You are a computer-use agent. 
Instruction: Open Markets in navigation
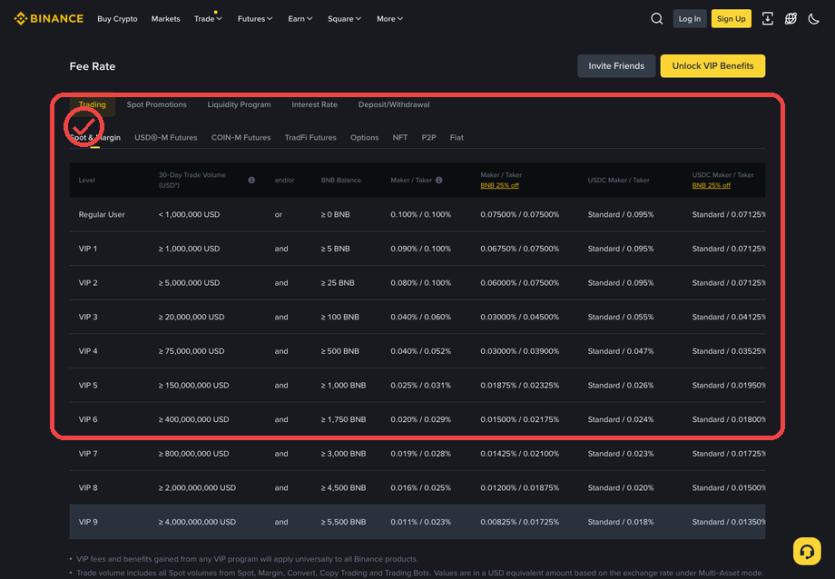pyautogui.click(x=166, y=19)
